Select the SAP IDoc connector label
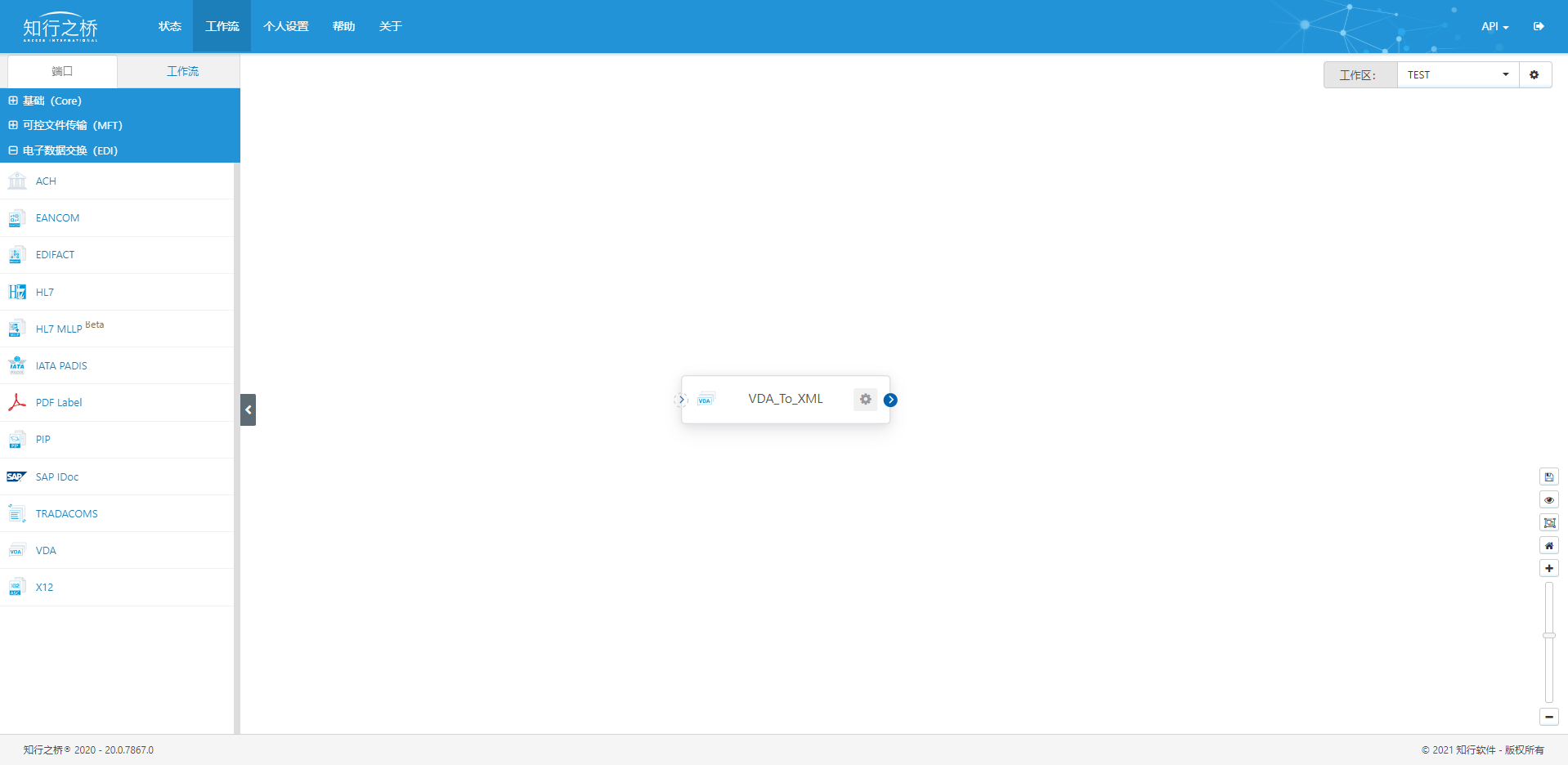 (x=57, y=476)
